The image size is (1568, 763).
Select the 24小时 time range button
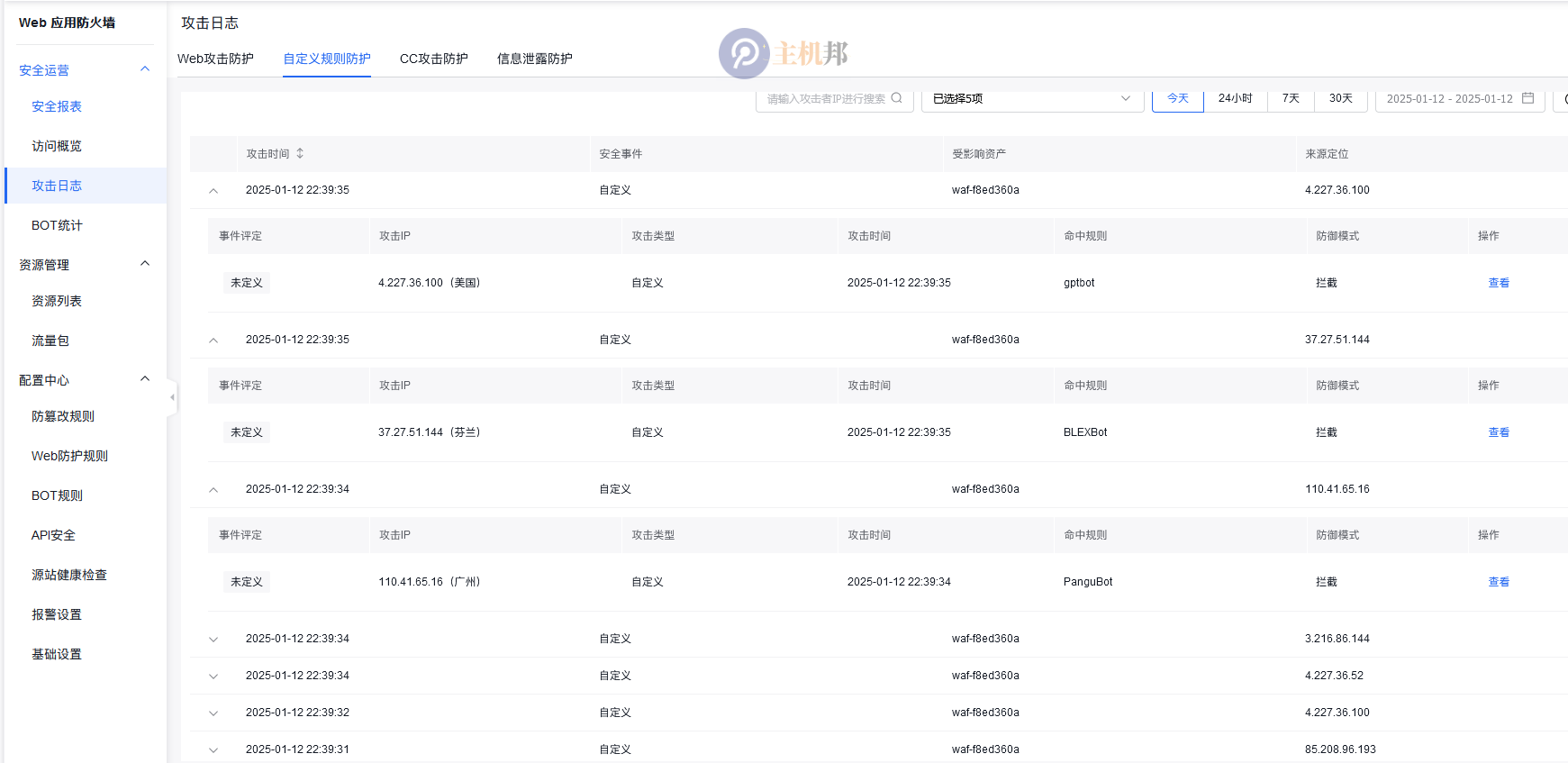1236,98
